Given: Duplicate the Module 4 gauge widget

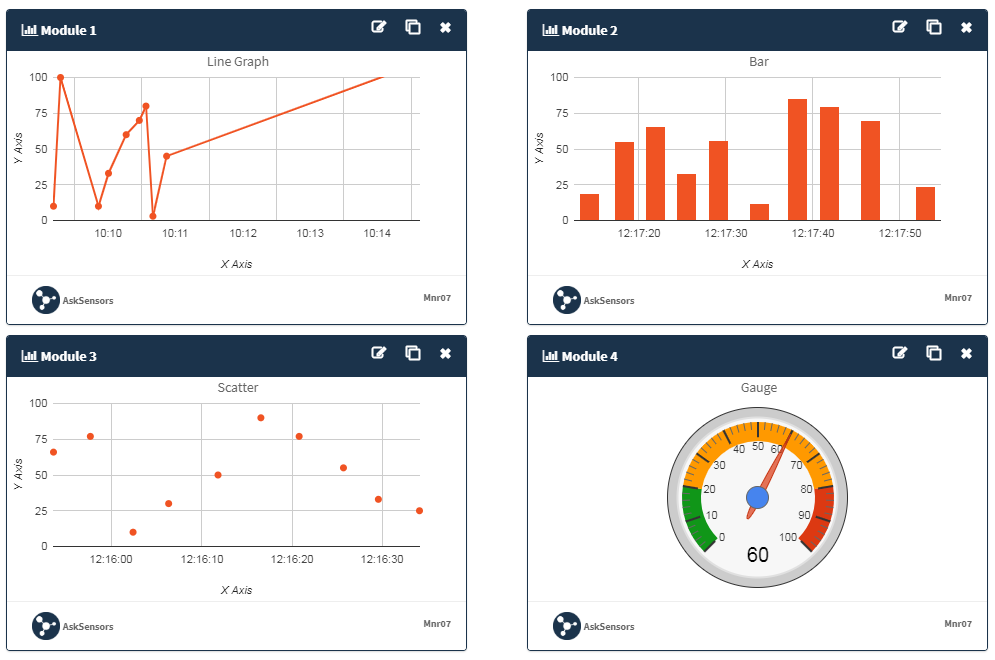Looking at the screenshot, I should (934, 353).
